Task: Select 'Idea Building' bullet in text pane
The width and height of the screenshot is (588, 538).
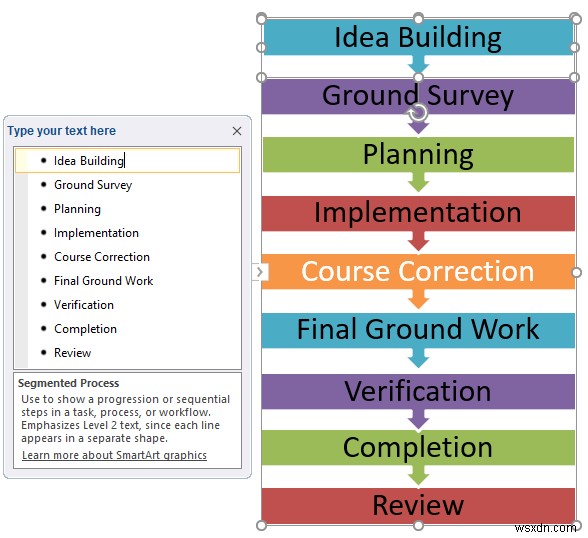Action: click(128, 160)
